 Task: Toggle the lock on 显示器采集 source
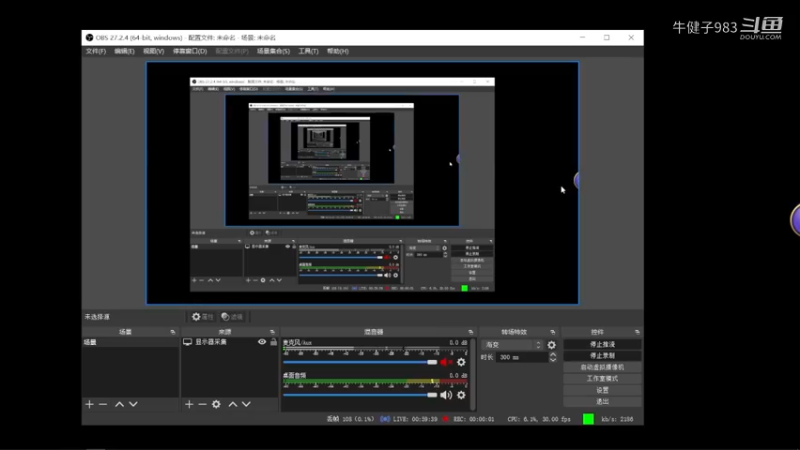(273, 342)
